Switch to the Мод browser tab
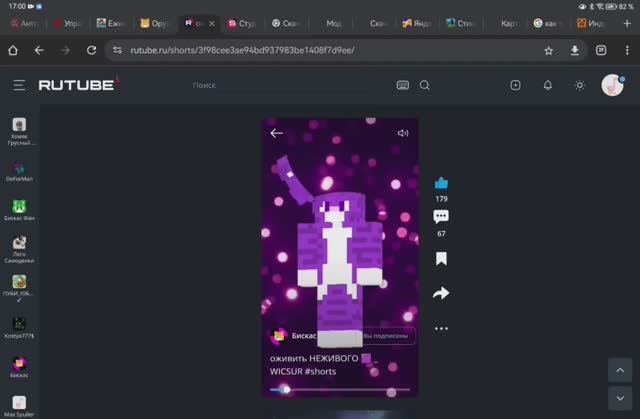This screenshot has width=640, height=419. (x=334, y=23)
